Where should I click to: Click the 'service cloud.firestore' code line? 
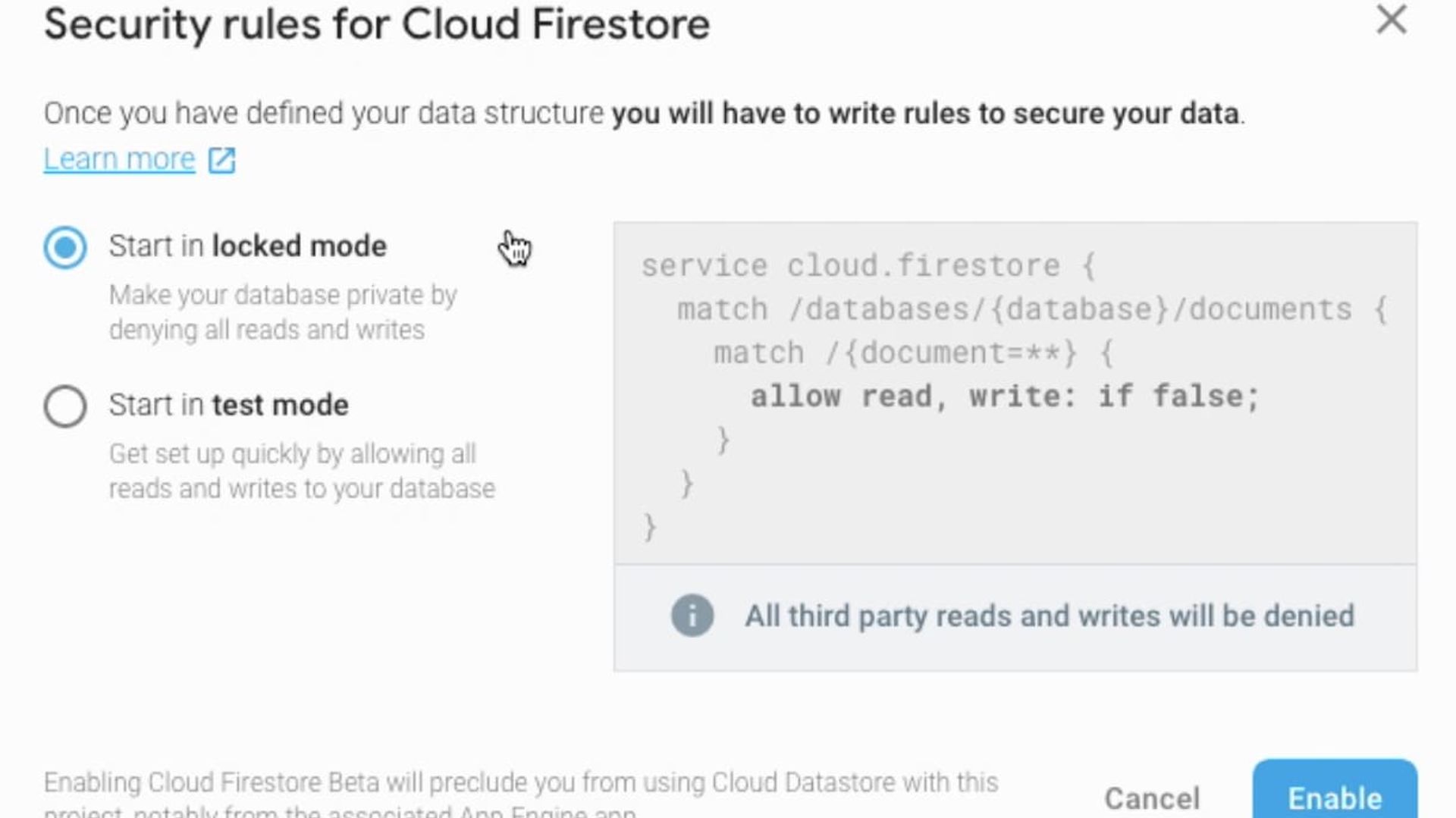pyautogui.click(x=868, y=266)
